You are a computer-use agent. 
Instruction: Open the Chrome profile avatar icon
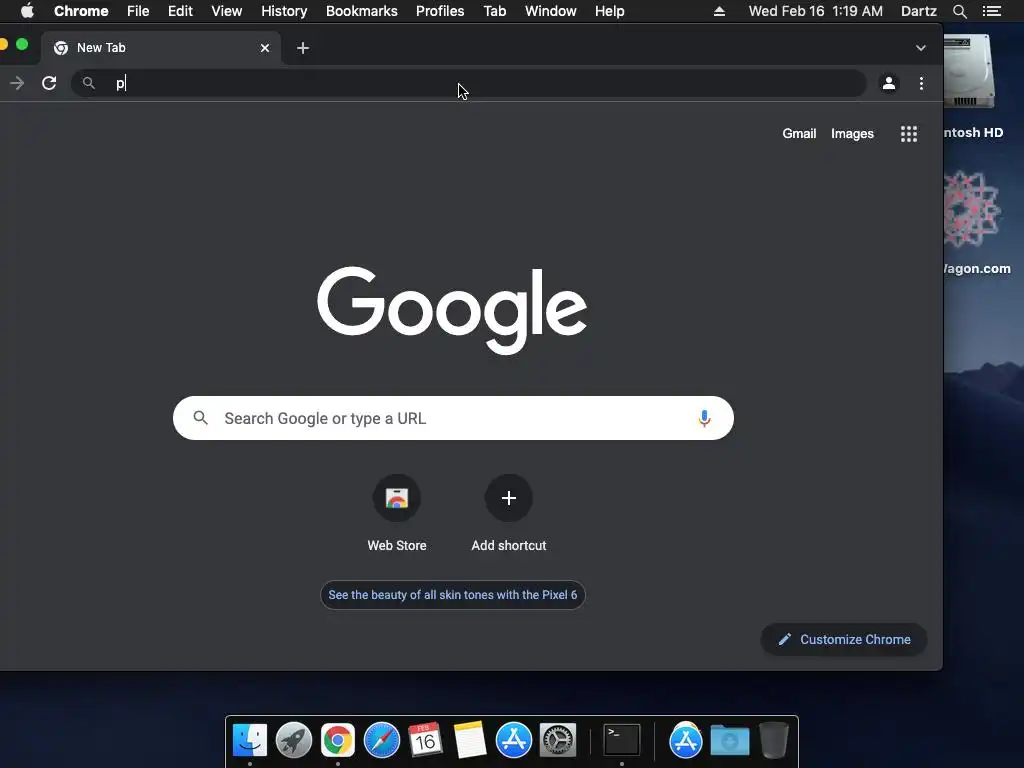[x=889, y=83]
